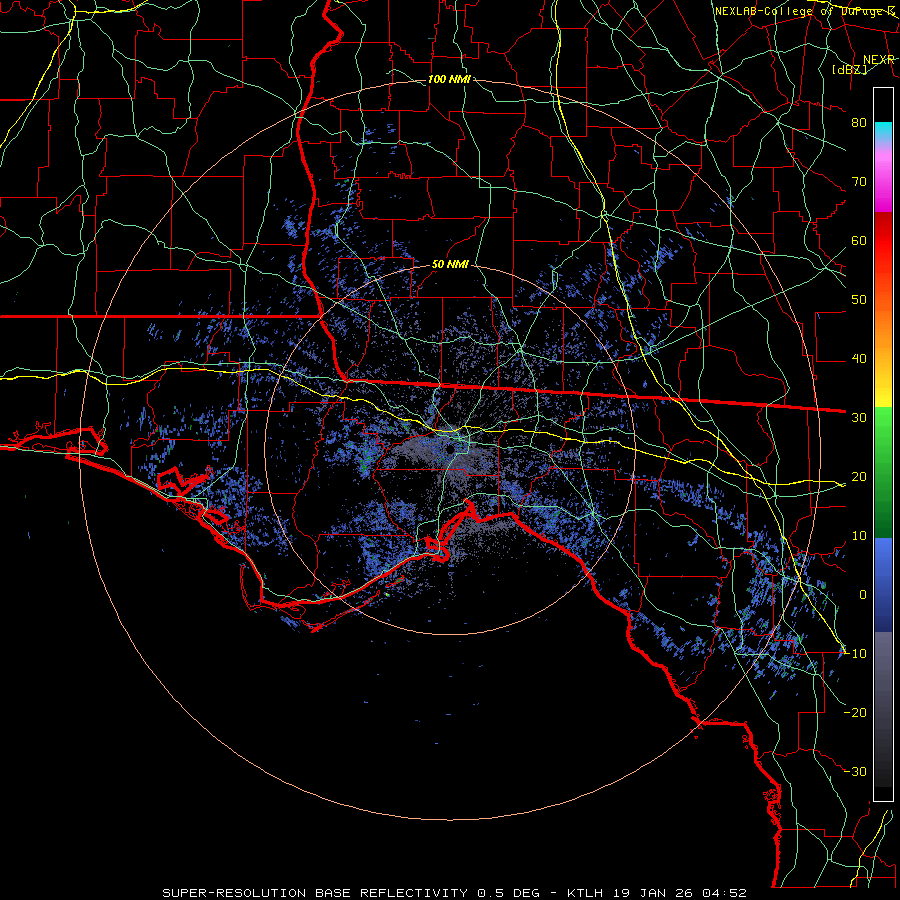Click the 10 value on the dBZ scale
Image resolution: width=900 pixels, height=900 pixels.
pos(859,536)
